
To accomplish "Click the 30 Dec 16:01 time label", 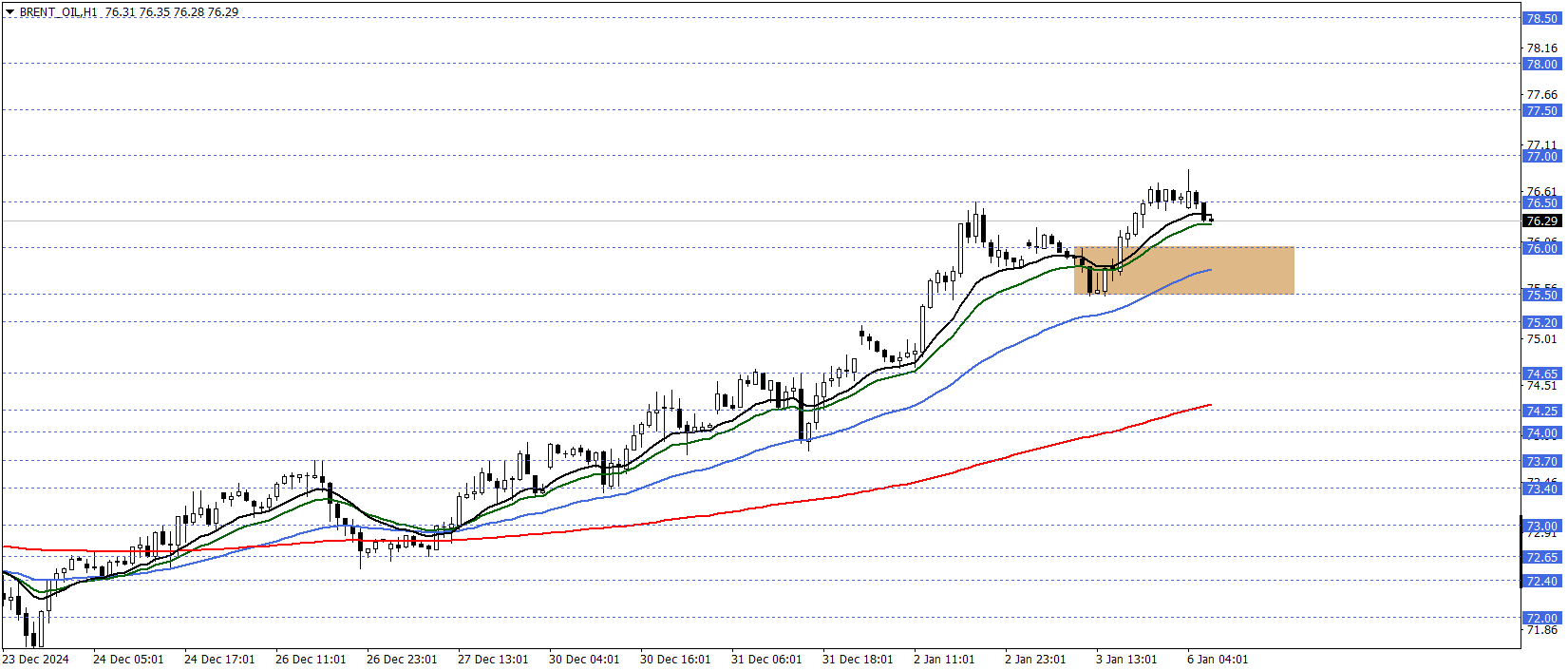I will tap(675, 659).
